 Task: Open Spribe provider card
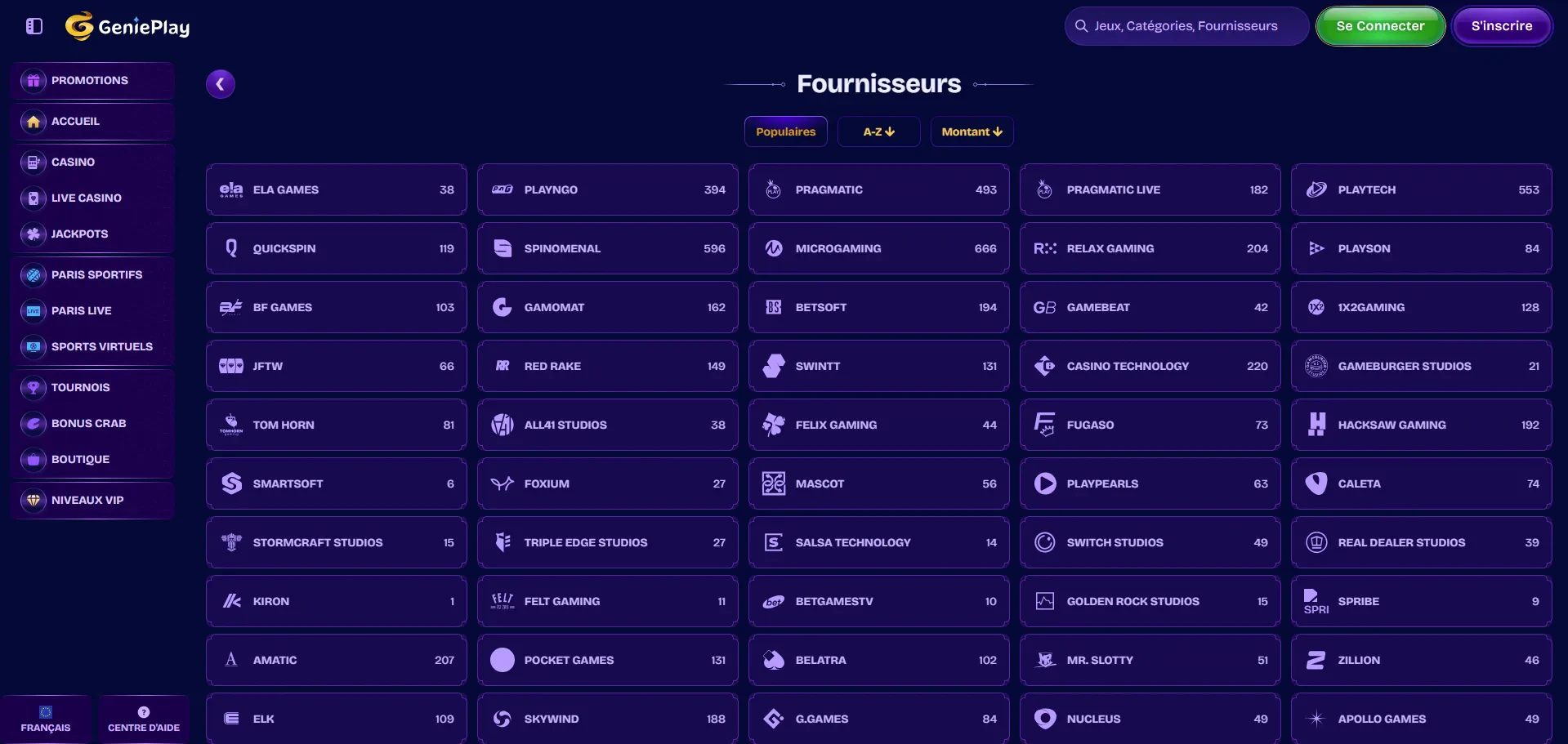pos(1422,601)
